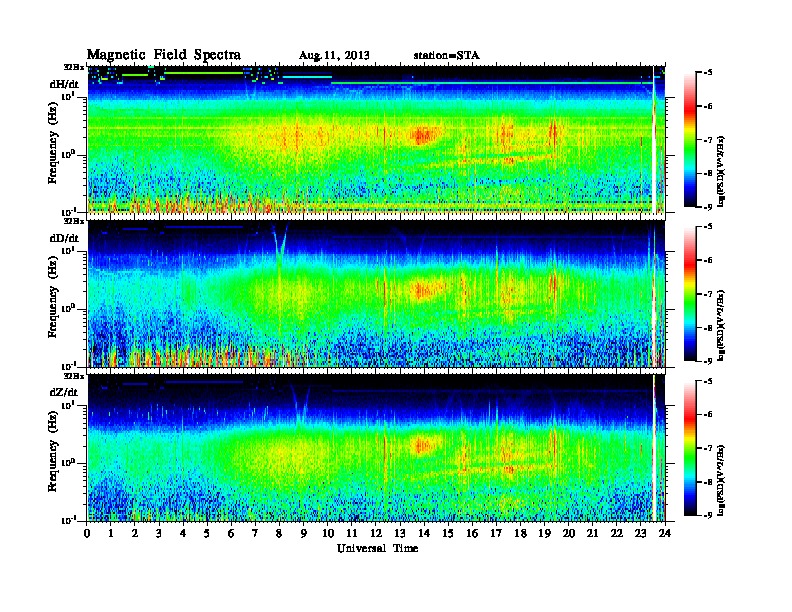Click hour 10 on Universal Time axis

(328, 533)
